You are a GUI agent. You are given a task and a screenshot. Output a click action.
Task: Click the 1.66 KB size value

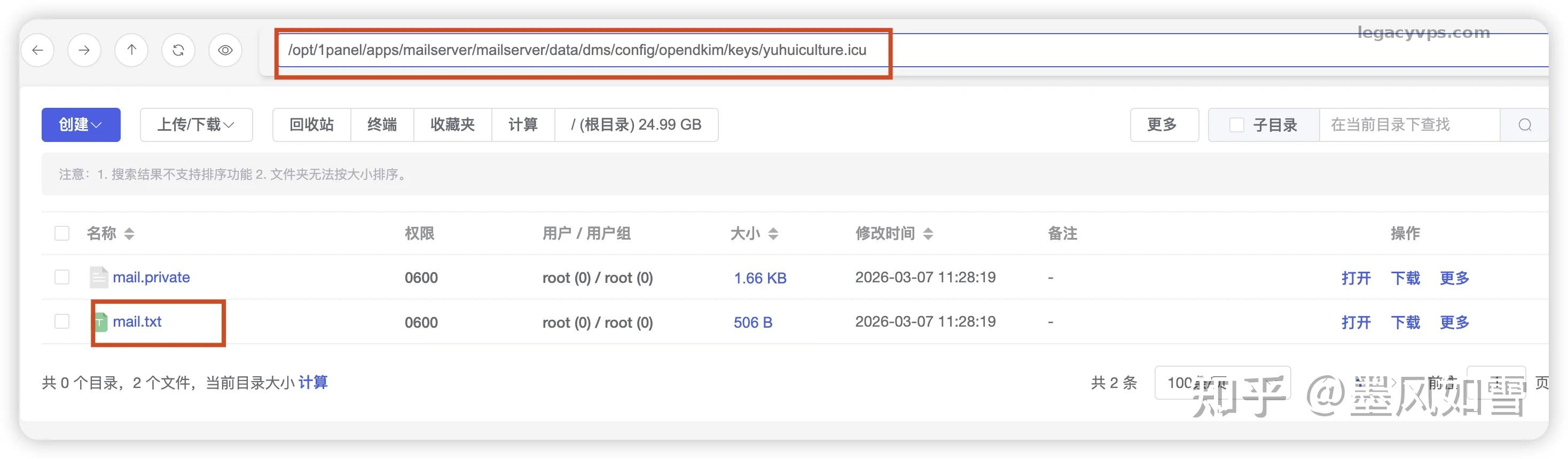tap(761, 279)
